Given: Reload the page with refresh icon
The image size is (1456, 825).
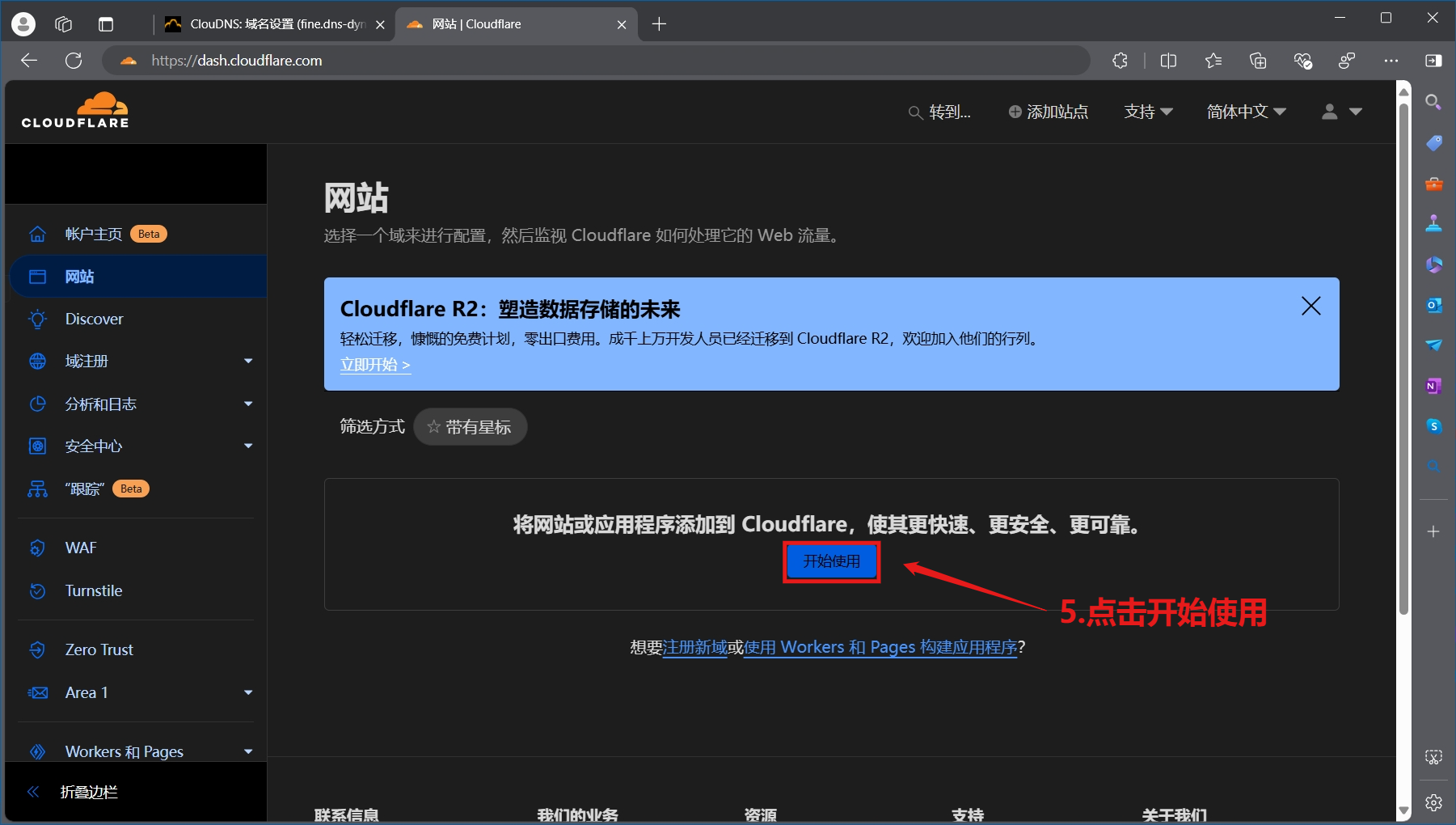Looking at the screenshot, I should [x=74, y=61].
